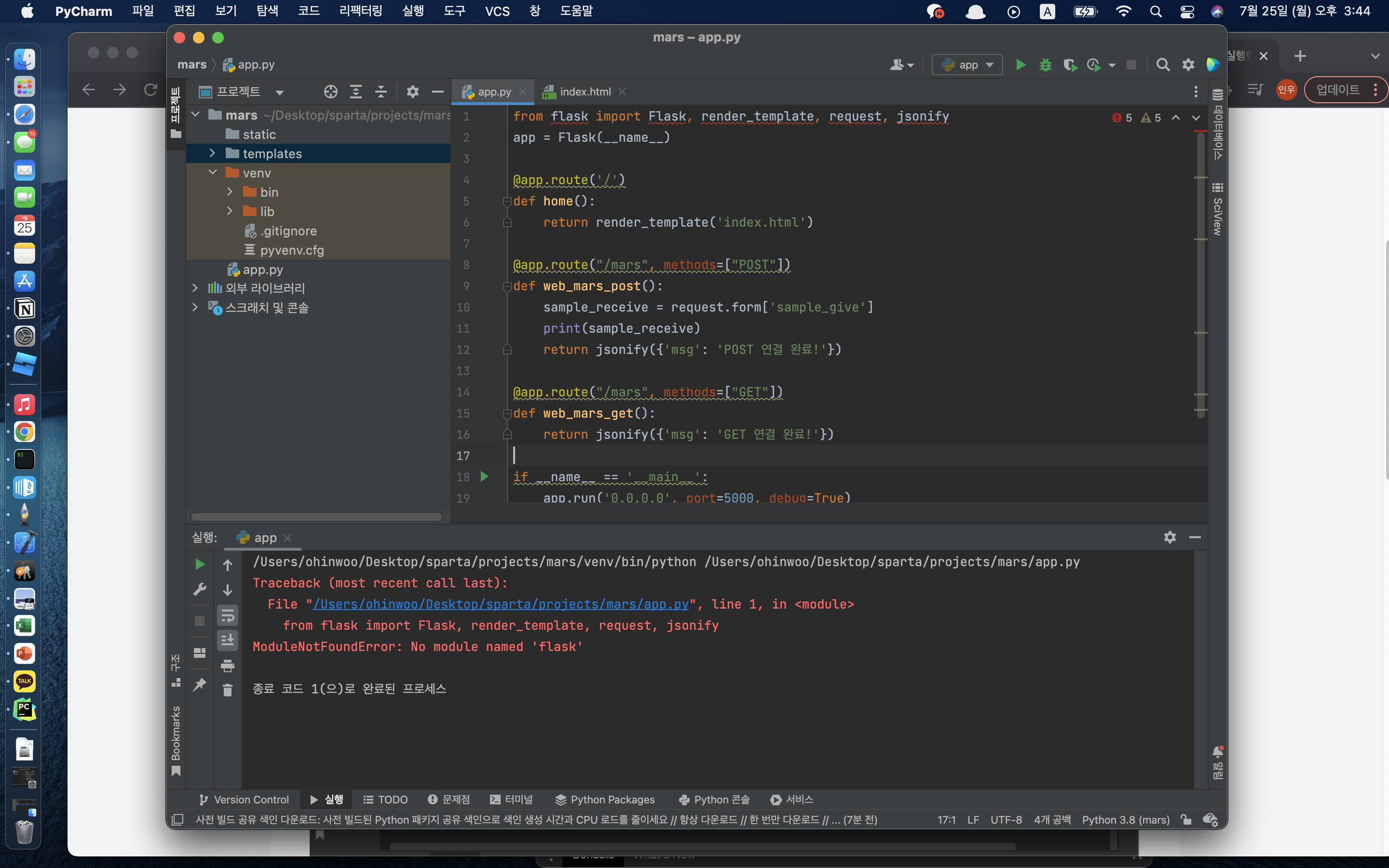Clear run output with trash icon

tap(228, 691)
